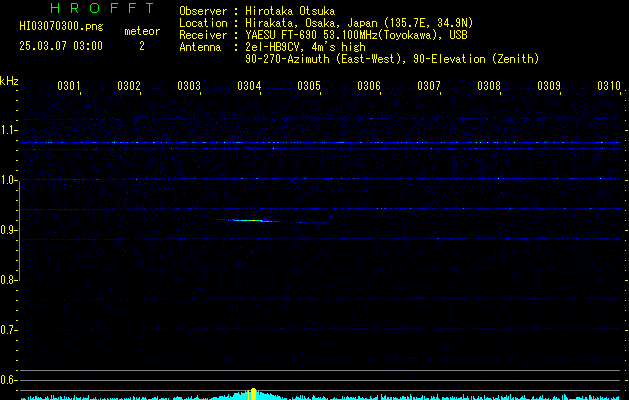Click the 0303 time marker
The width and height of the screenshot is (629, 400).
pos(189,86)
